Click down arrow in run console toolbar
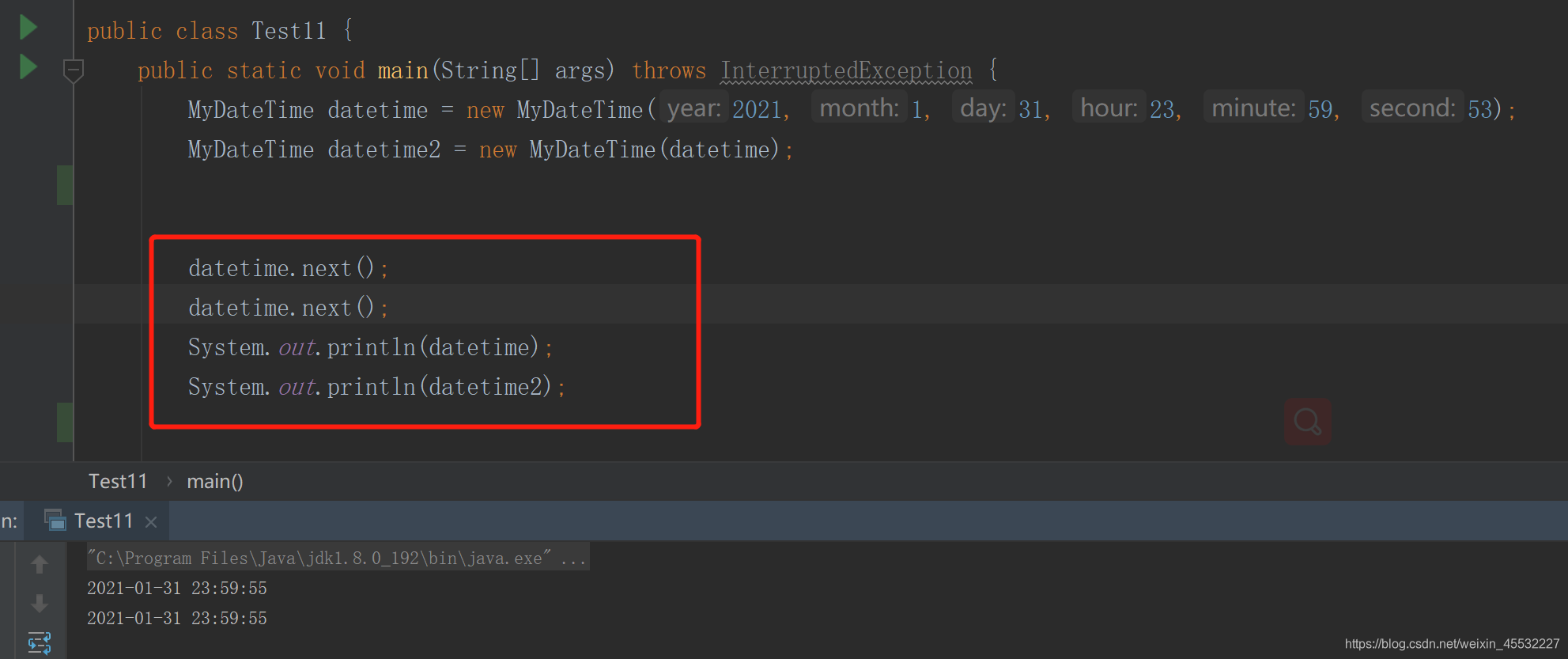Viewport: 1568px width, 659px height. pos(40,604)
